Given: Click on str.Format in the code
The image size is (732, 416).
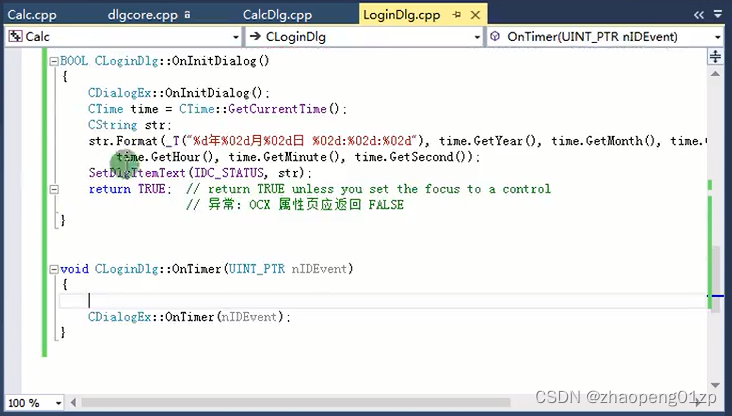Looking at the screenshot, I should coord(123,141).
